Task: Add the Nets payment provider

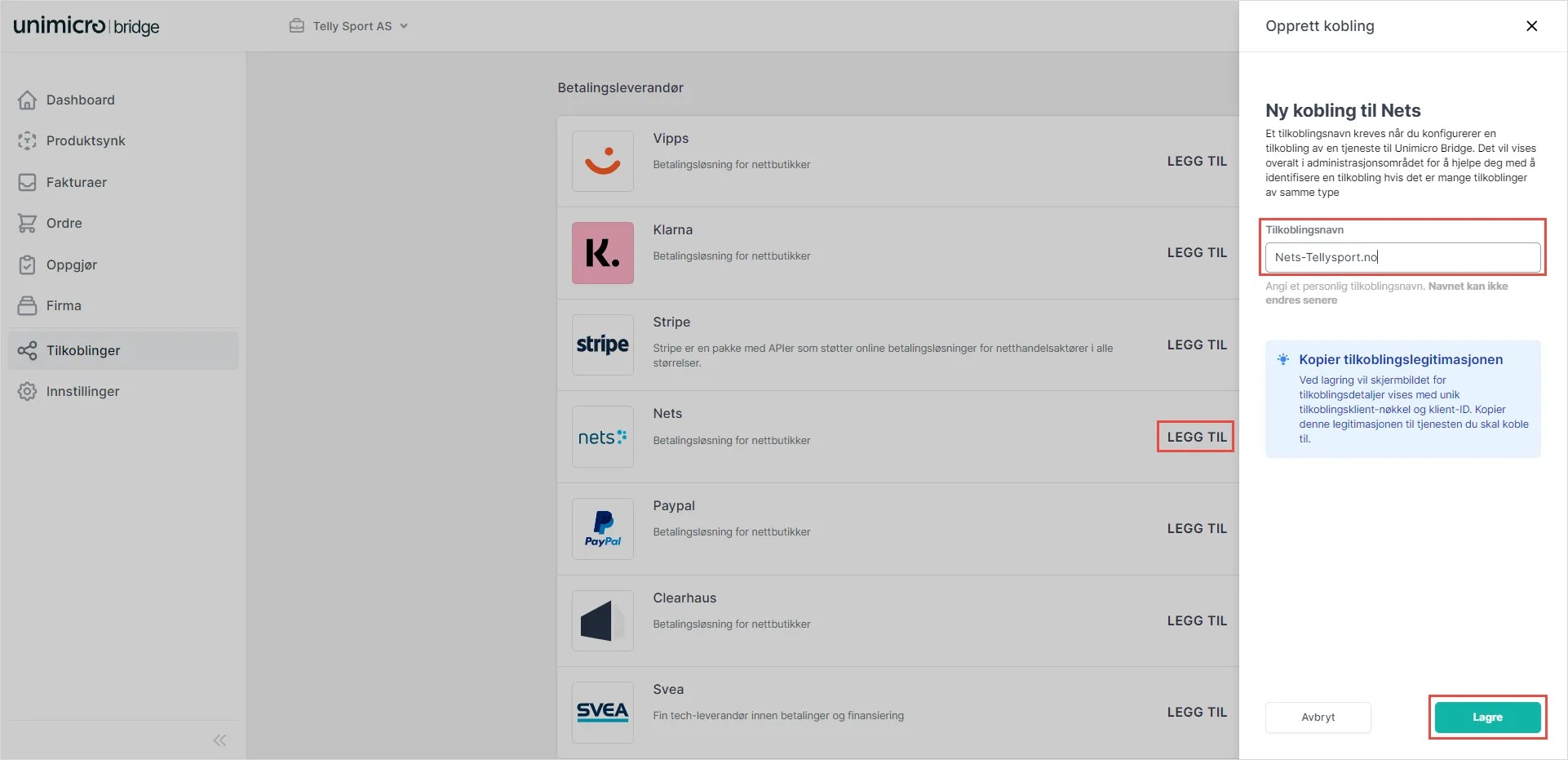Action: [x=1196, y=437]
